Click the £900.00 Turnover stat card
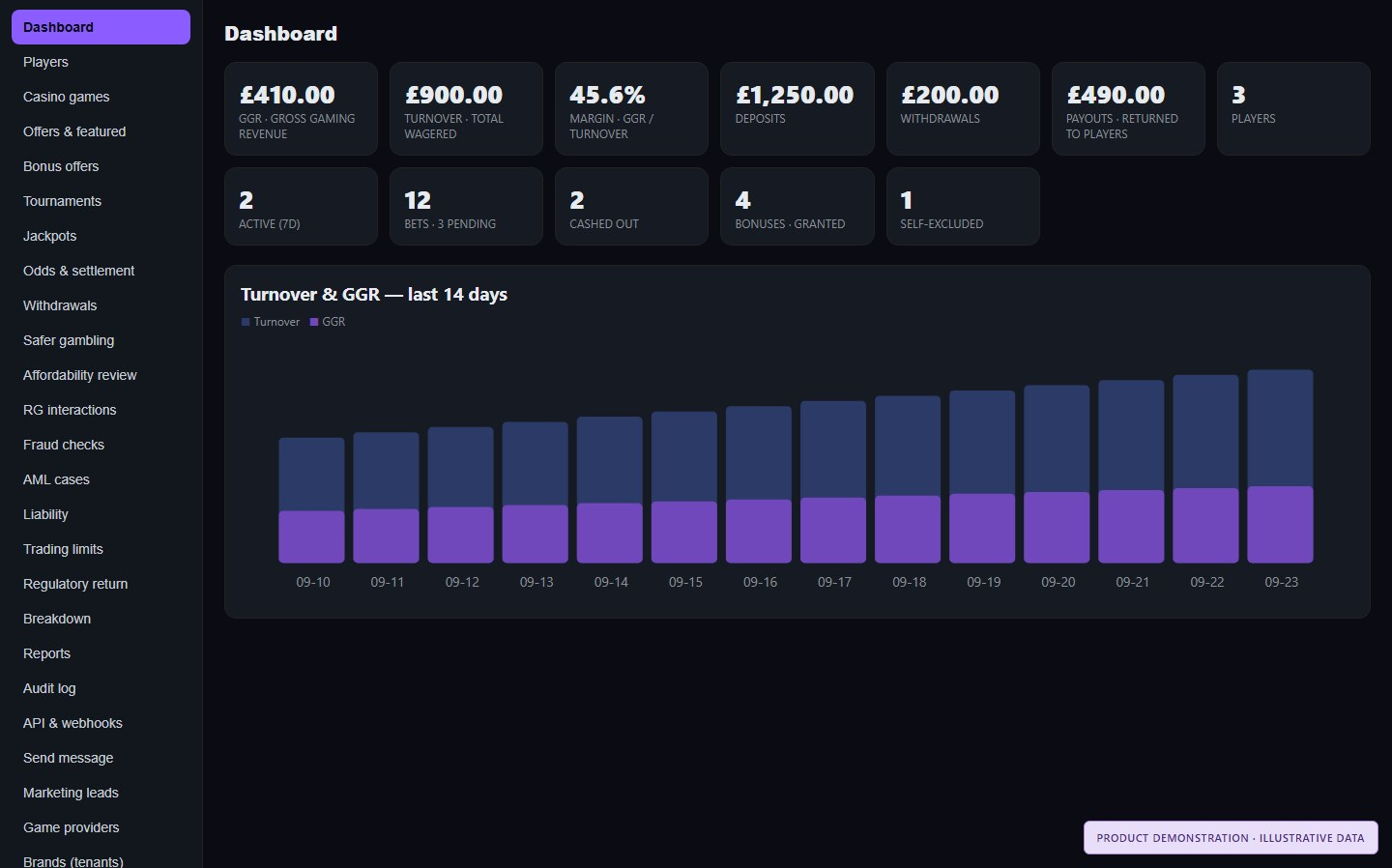Viewport: 1392px width, 868px height. (466, 109)
